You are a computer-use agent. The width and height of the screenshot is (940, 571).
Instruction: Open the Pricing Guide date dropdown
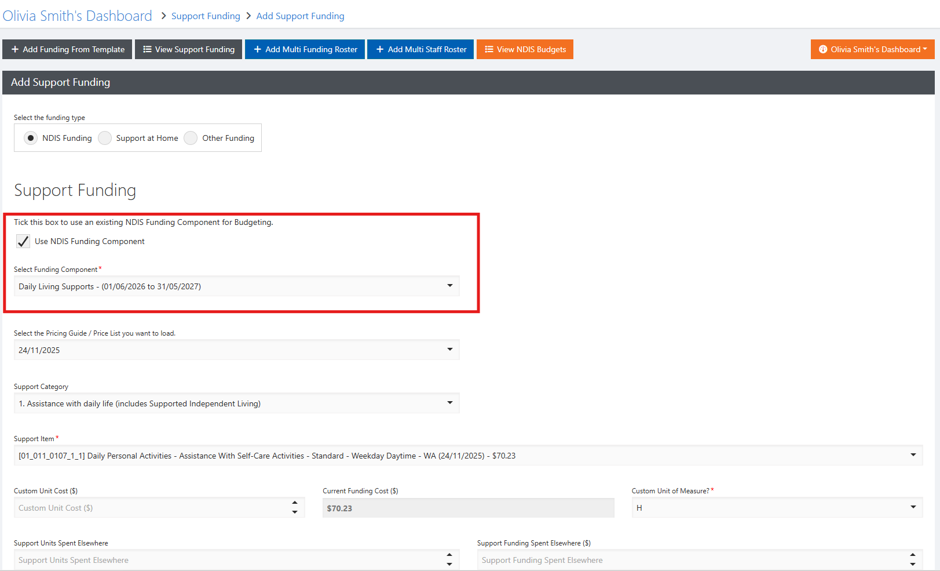point(237,350)
